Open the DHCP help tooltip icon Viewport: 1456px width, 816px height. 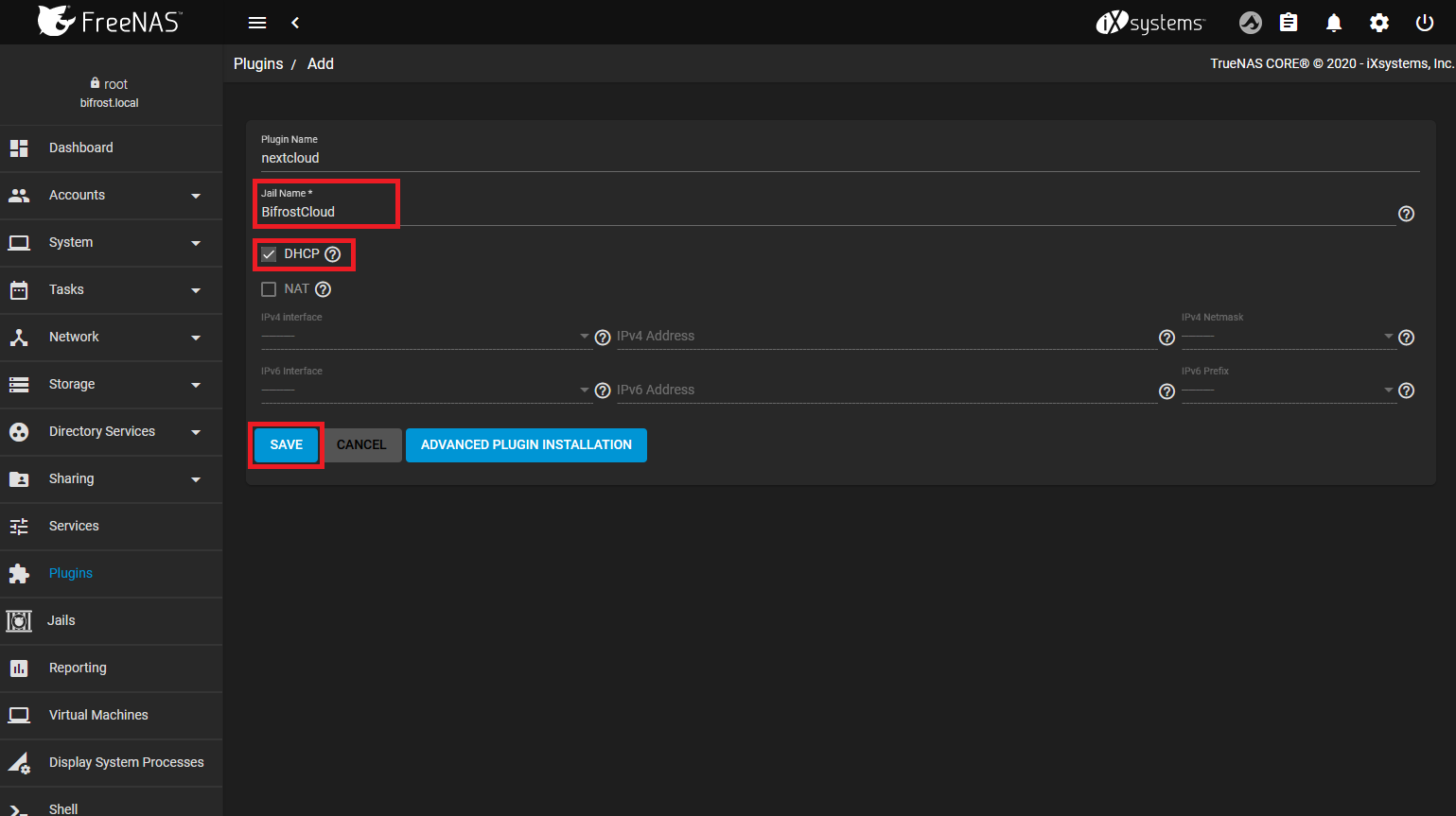(x=332, y=254)
